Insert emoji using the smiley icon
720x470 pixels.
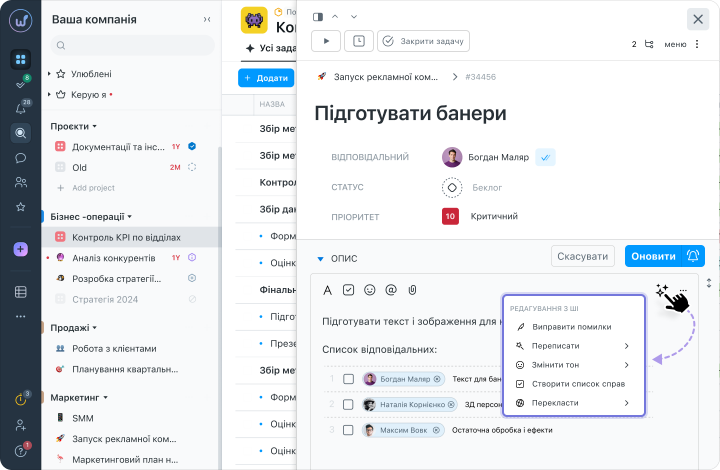pyautogui.click(x=370, y=290)
